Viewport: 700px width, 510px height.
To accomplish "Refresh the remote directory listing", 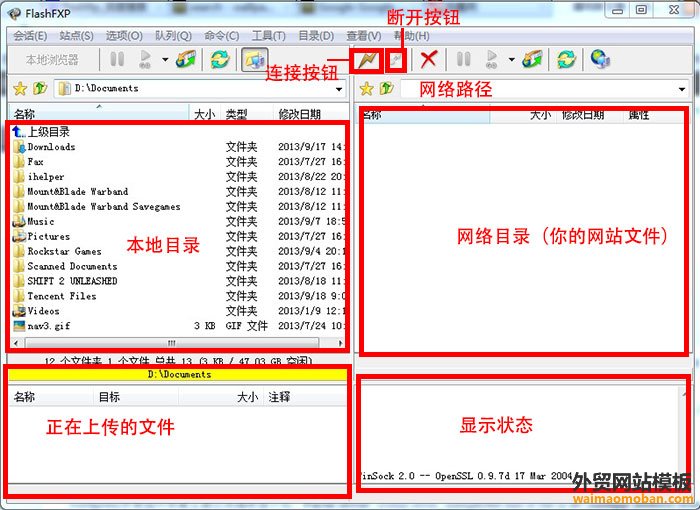I will coord(566,59).
